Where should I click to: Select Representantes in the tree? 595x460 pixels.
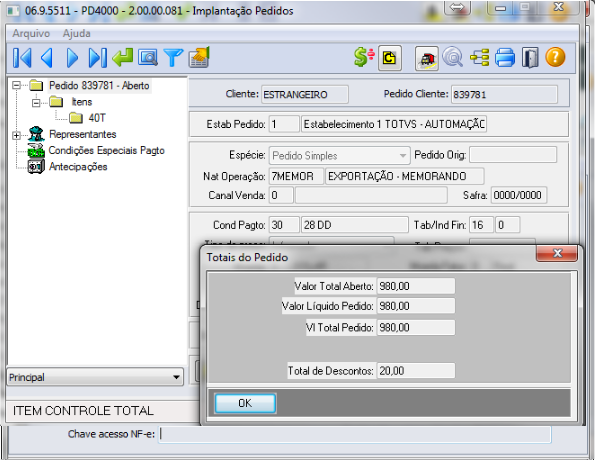pos(82,134)
